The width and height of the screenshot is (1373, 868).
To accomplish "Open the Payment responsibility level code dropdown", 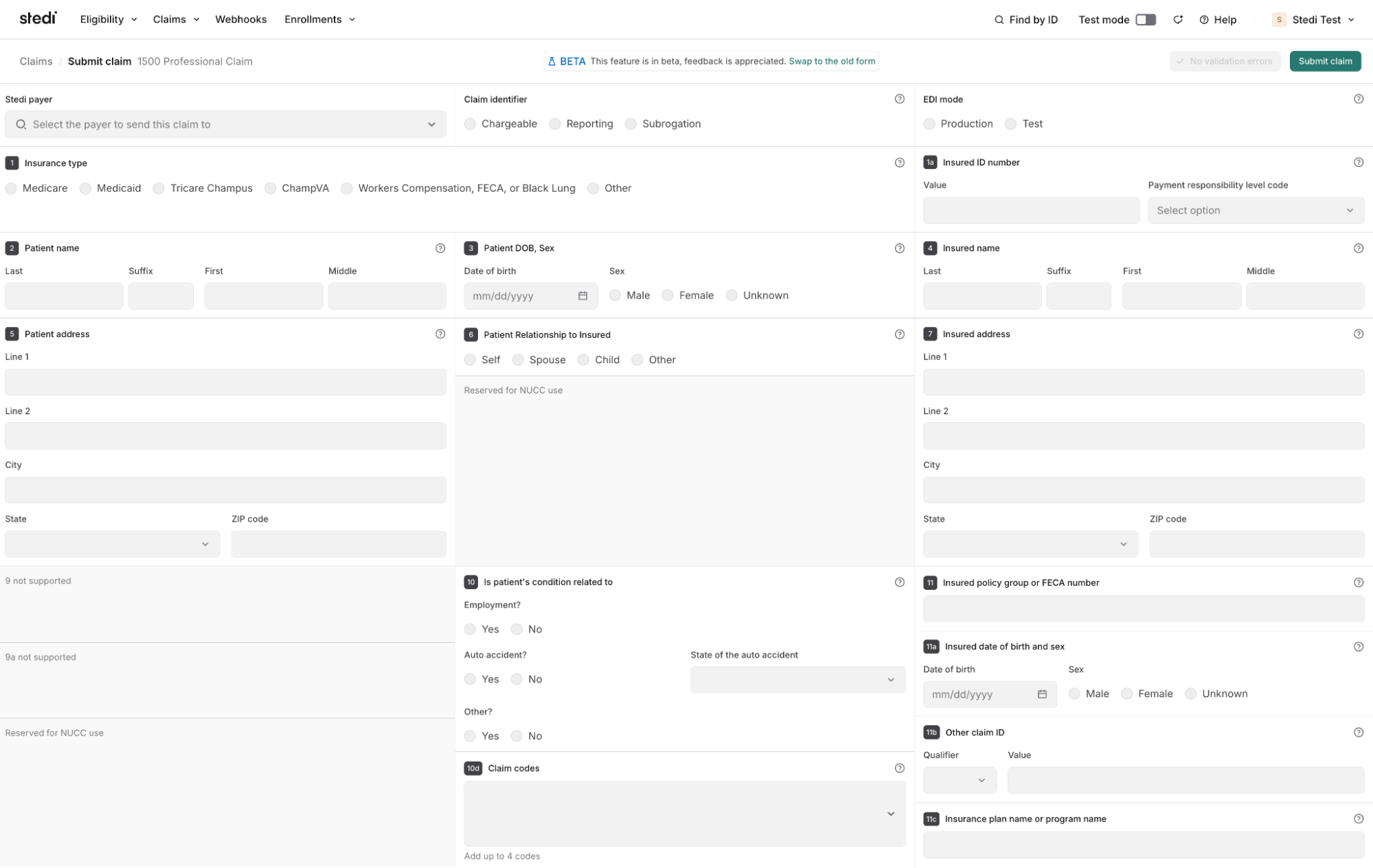I will [1256, 210].
